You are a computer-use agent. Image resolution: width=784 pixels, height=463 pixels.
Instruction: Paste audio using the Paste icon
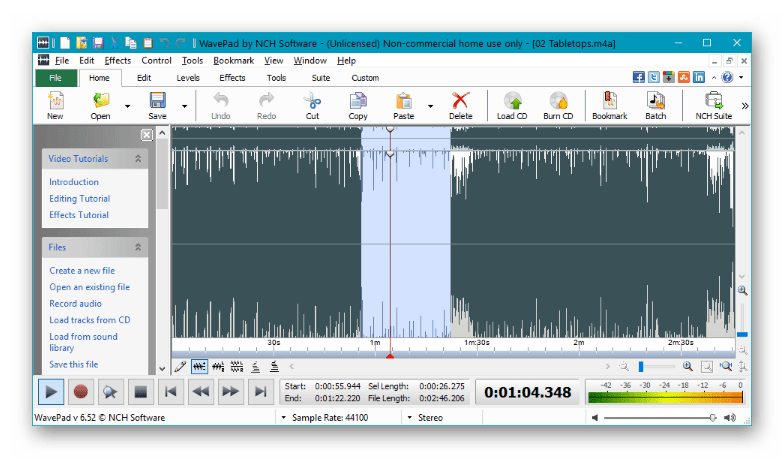pos(404,106)
